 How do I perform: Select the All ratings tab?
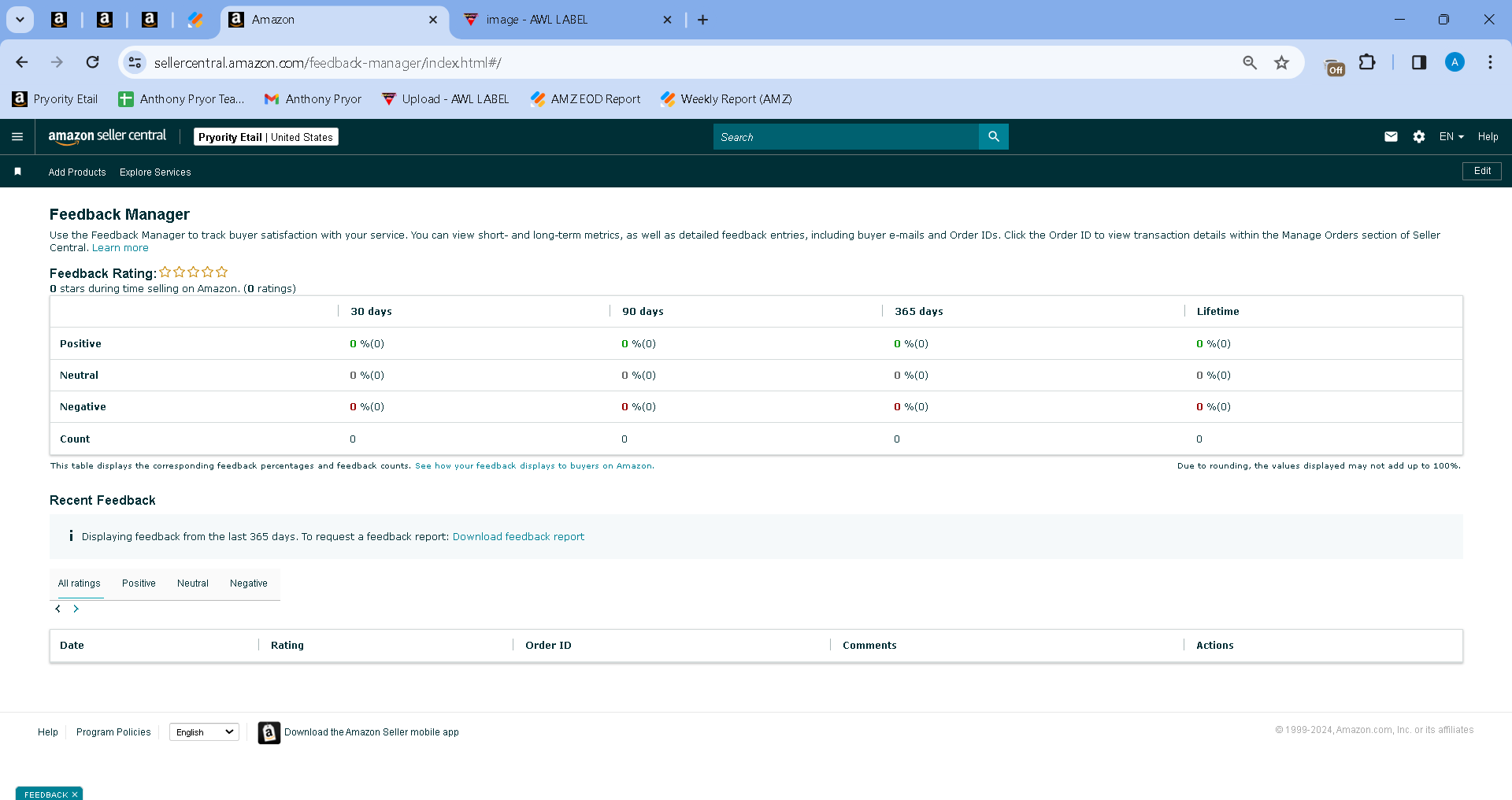click(x=80, y=583)
